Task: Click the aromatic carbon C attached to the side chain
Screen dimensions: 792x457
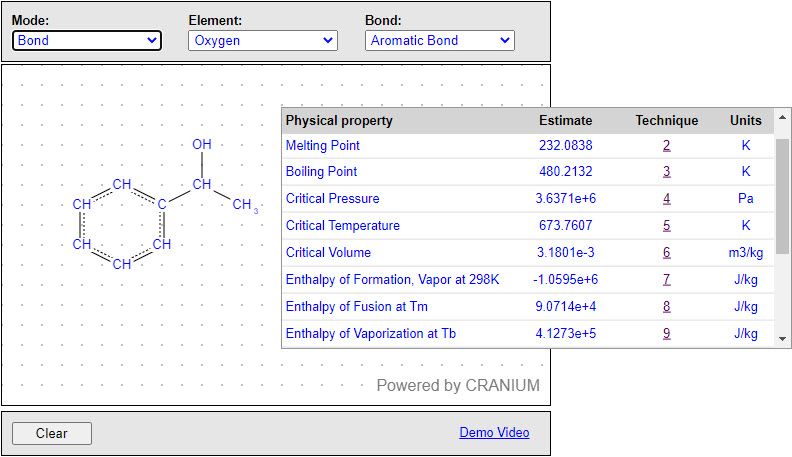Action: [162, 204]
